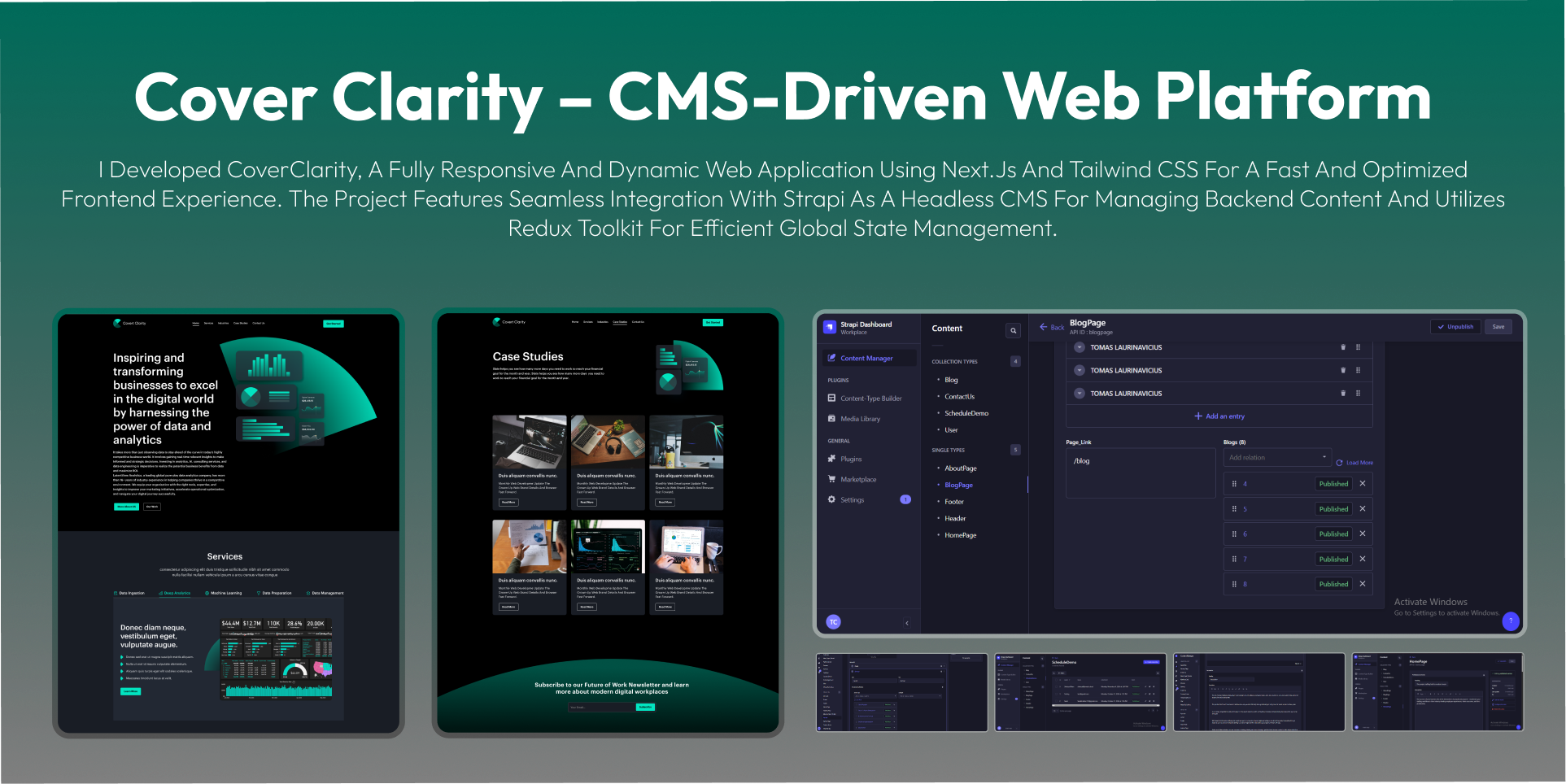
Task: Toggle Unpublish for BlogPage
Action: 1455,326
